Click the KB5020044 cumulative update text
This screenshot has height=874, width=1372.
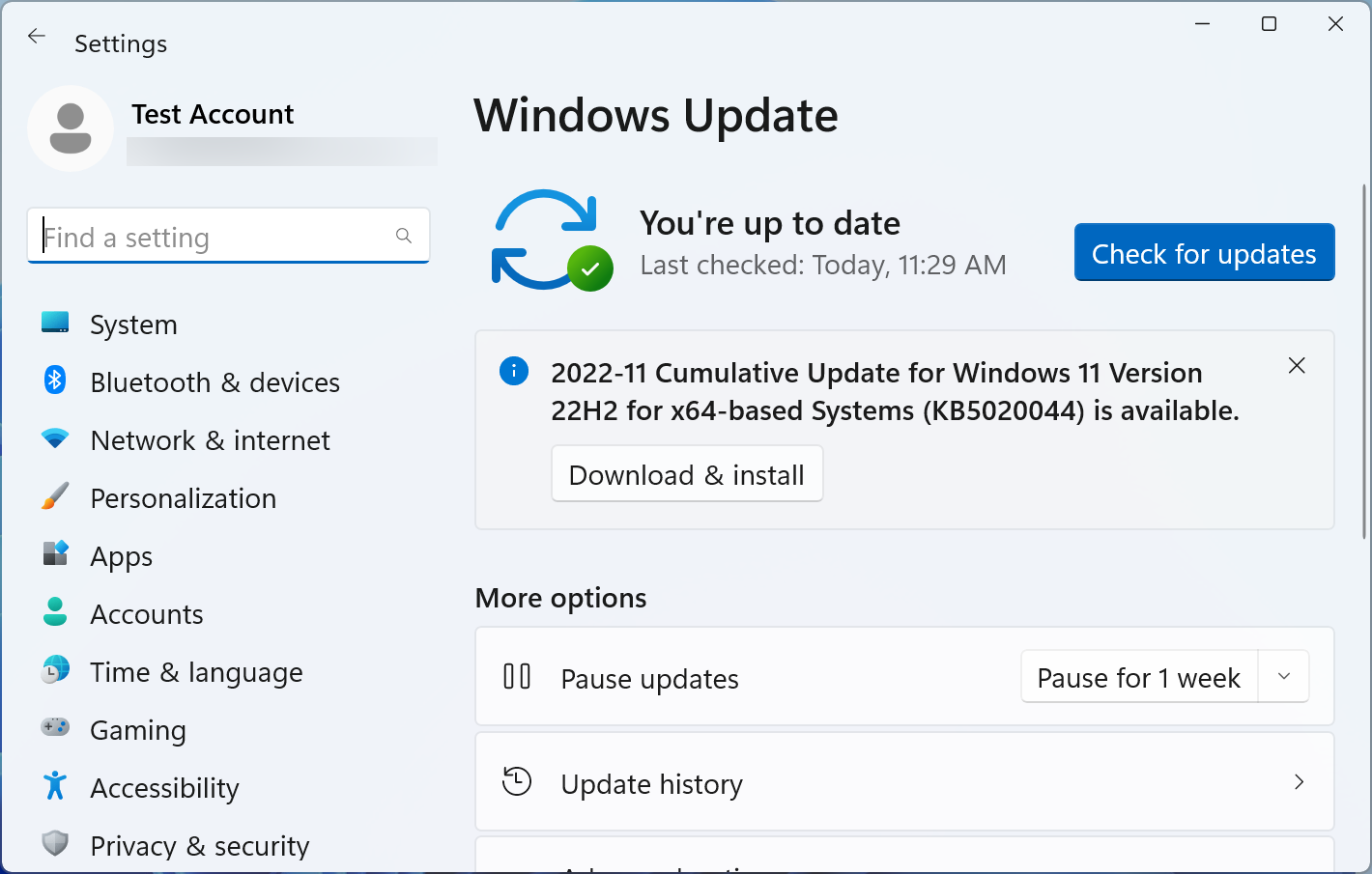pos(895,392)
